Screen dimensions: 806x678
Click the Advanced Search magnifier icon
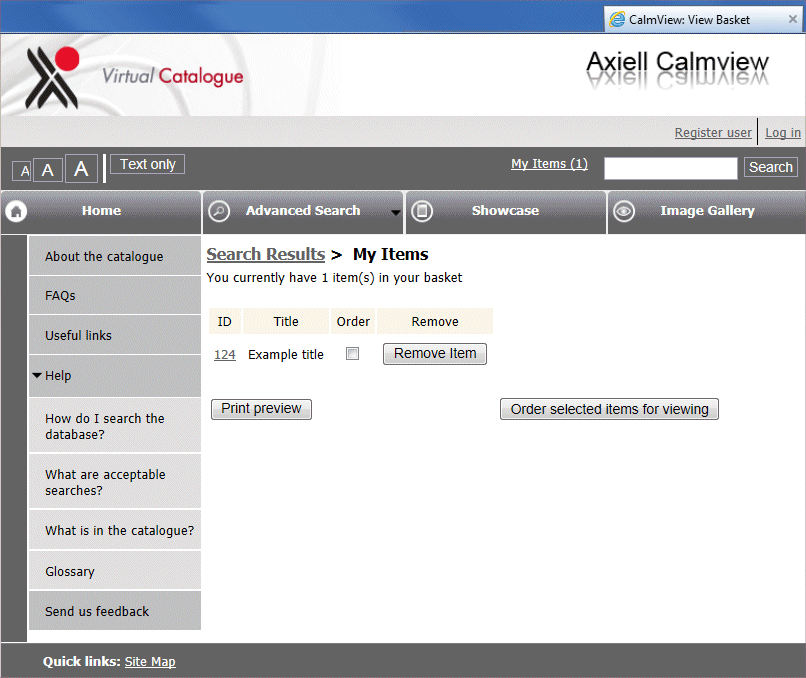[219, 211]
